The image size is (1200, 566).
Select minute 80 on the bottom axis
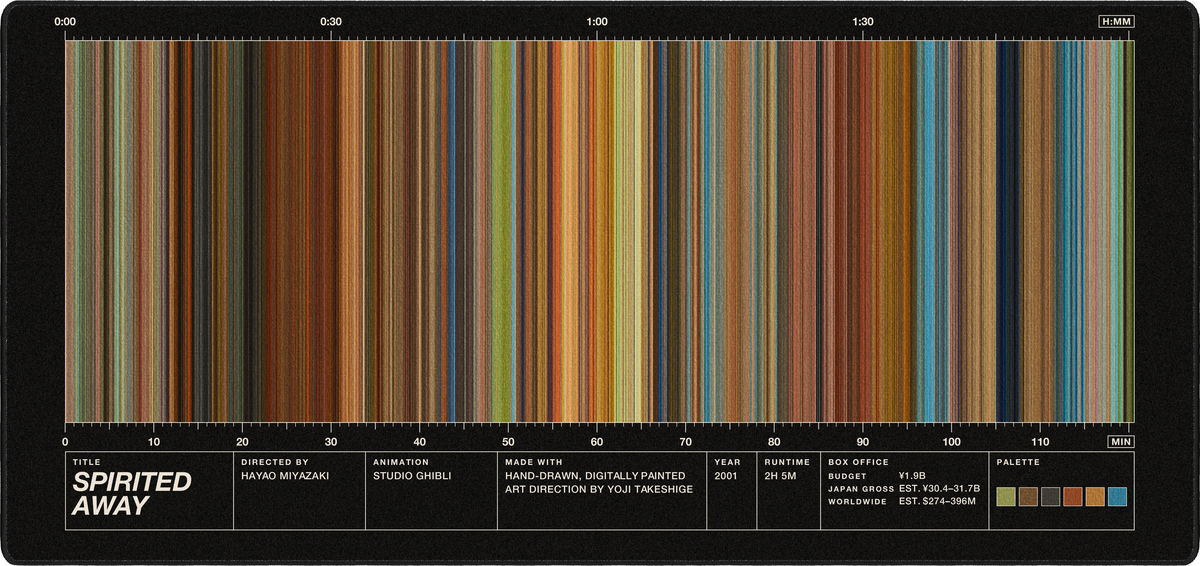[774, 441]
